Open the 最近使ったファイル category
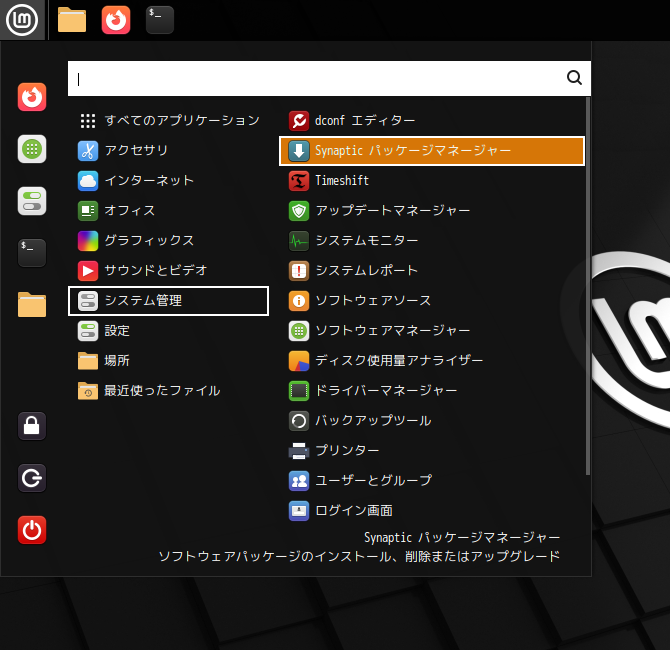This screenshot has width=670, height=650. [x=168, y=391]
